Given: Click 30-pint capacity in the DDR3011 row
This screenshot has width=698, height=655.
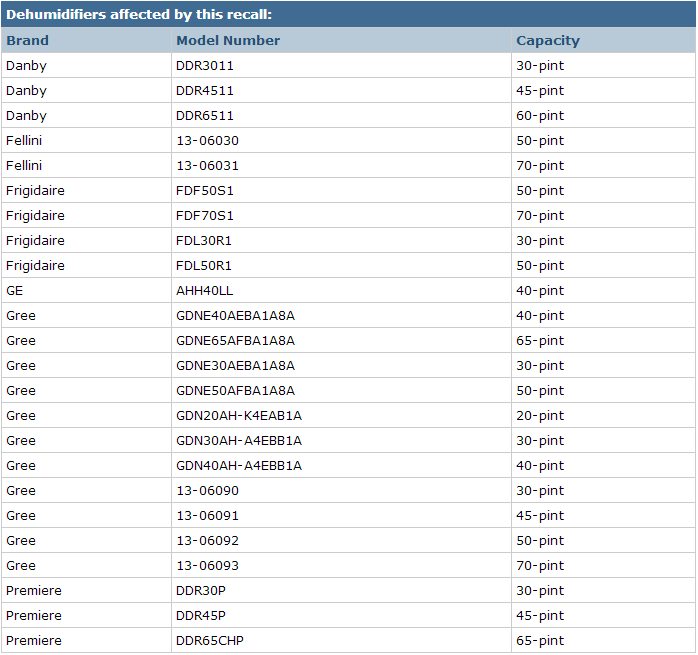Looking at the screenshot, I should (x=540, y=66).
